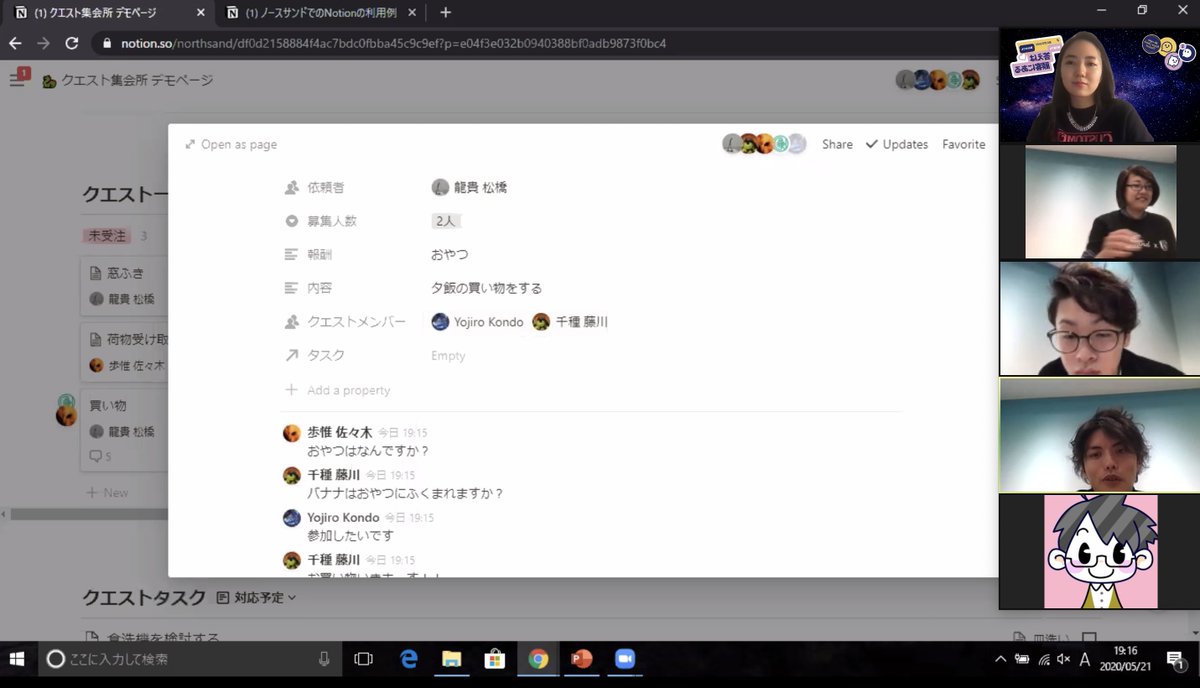Open the Notion sidebar hamburger menu
The image size is (1200, 688).
(17, 80)
